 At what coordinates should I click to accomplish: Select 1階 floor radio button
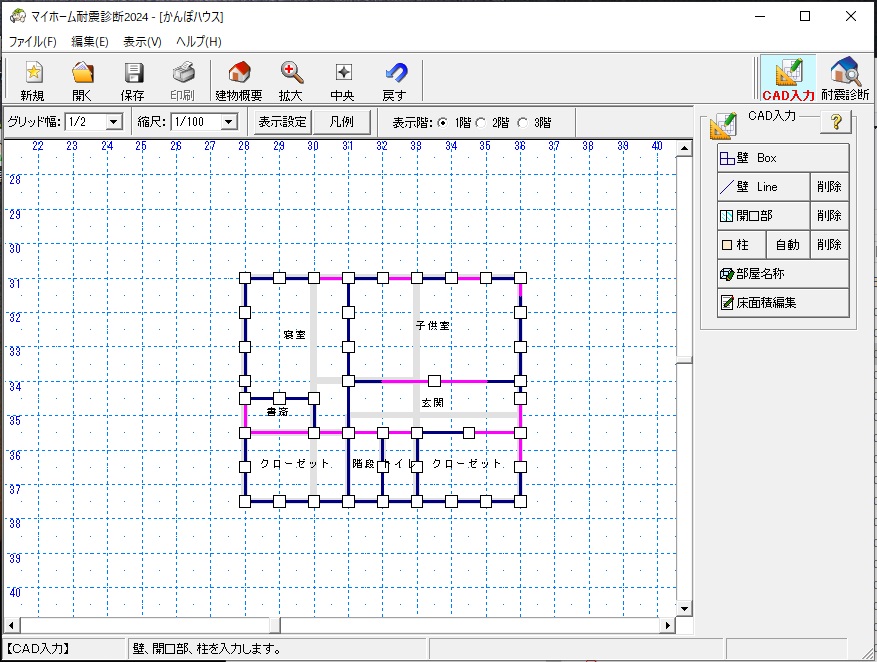pyautogui.click(x=443, y=122)
